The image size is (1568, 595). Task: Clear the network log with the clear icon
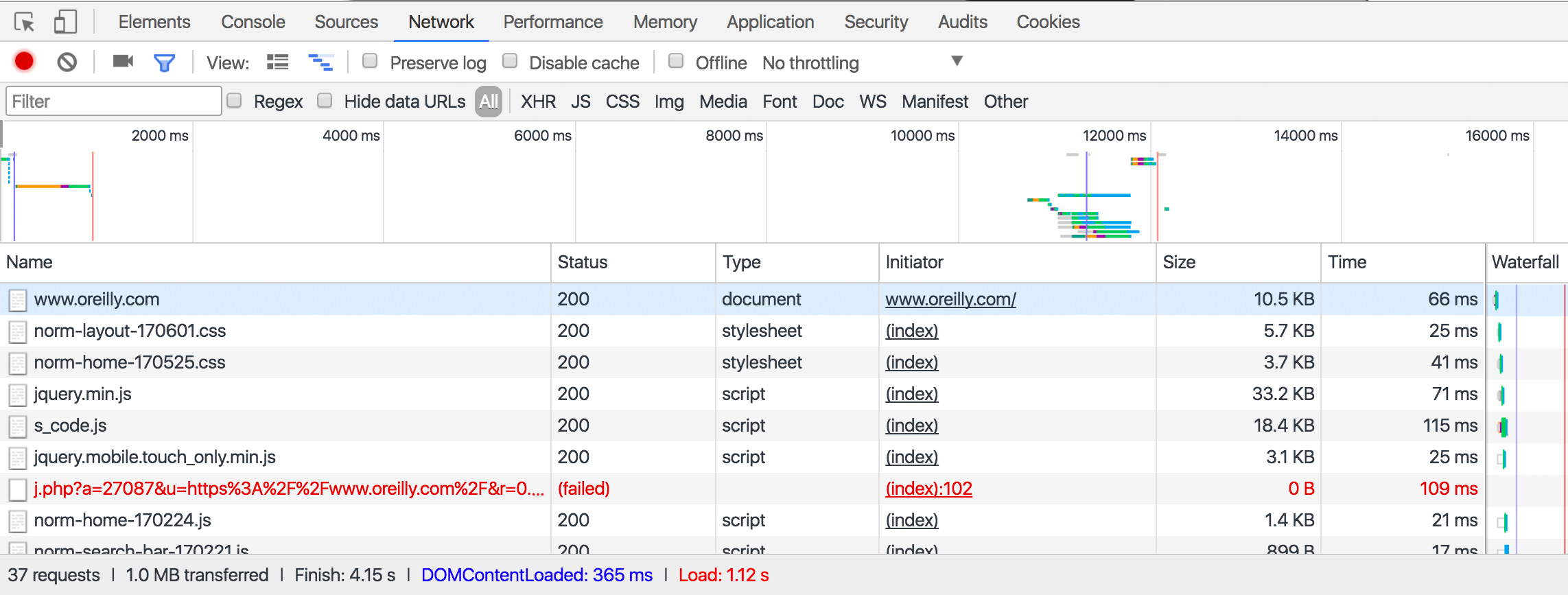[67, 62]
